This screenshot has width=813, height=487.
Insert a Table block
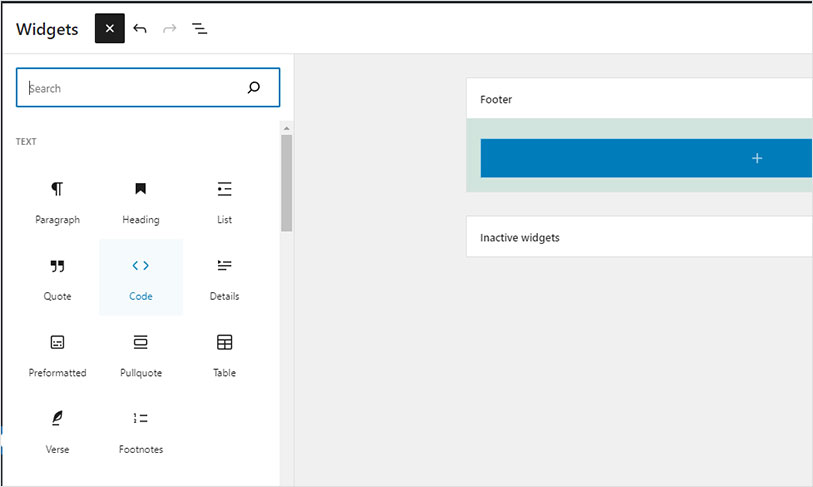pyautogui.click(x=225, y=355)
